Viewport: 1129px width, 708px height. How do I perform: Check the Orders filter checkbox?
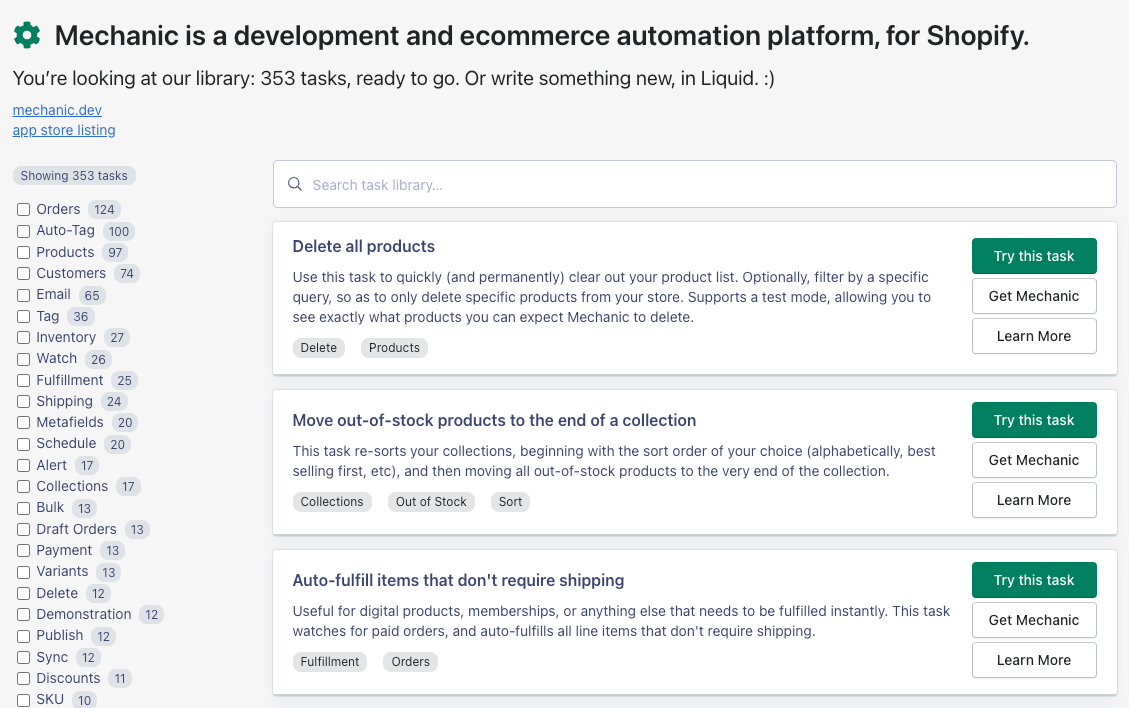click(x=23, y=210)
